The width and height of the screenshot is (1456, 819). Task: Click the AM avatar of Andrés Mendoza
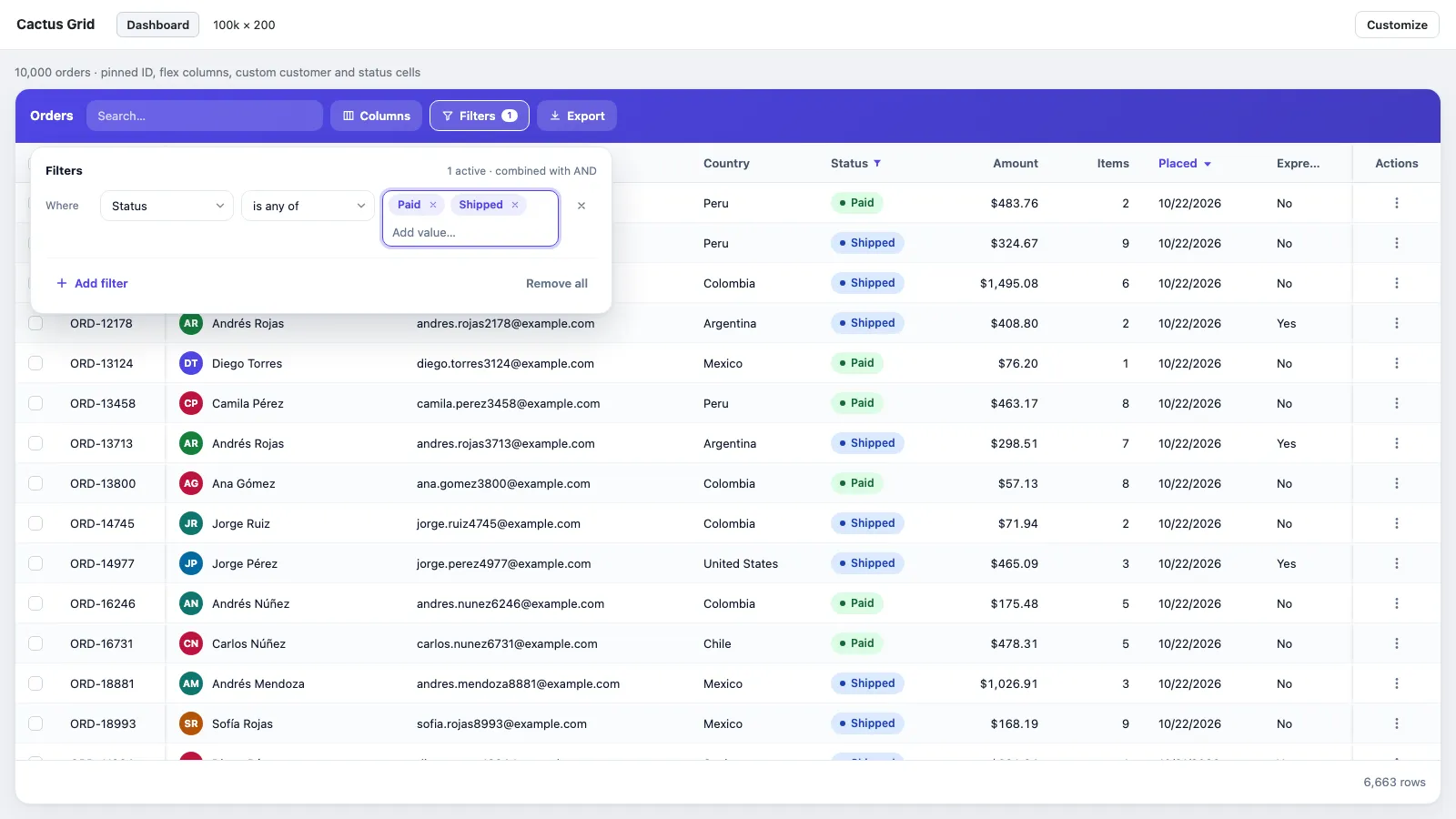tap(191, 683)
